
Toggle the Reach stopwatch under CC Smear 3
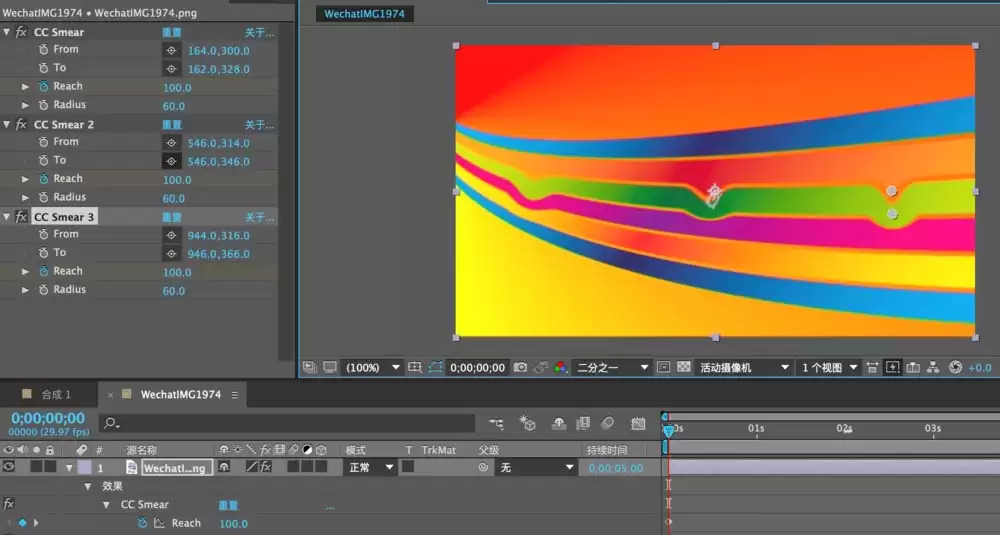coord(43,271)
